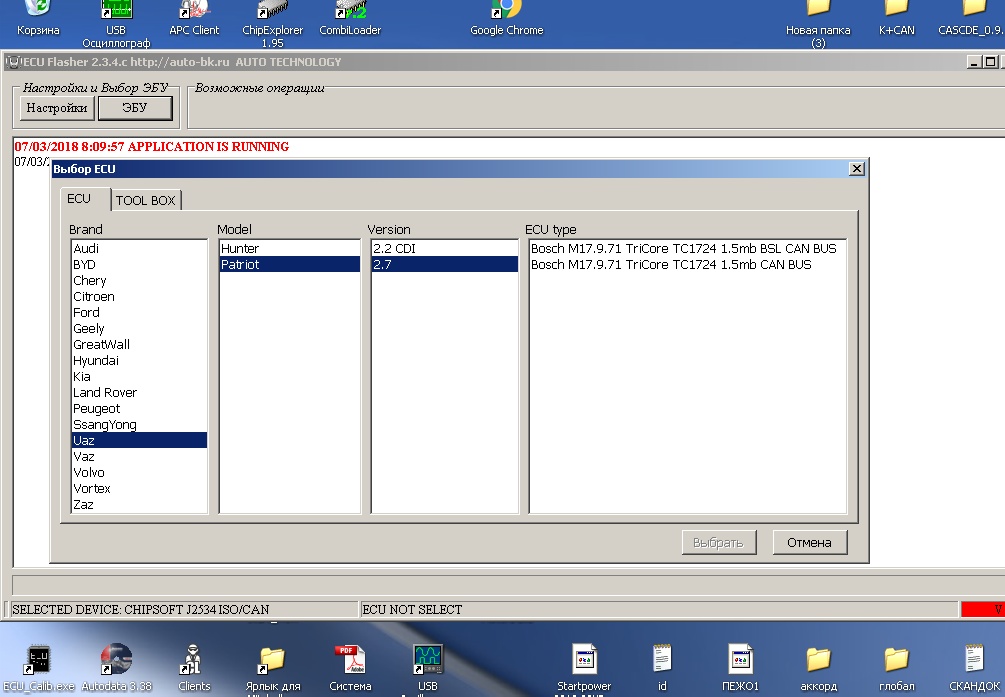The image size is (1005, 697).
Task: Select Geely in Brand list
Action: click(139, 328)
